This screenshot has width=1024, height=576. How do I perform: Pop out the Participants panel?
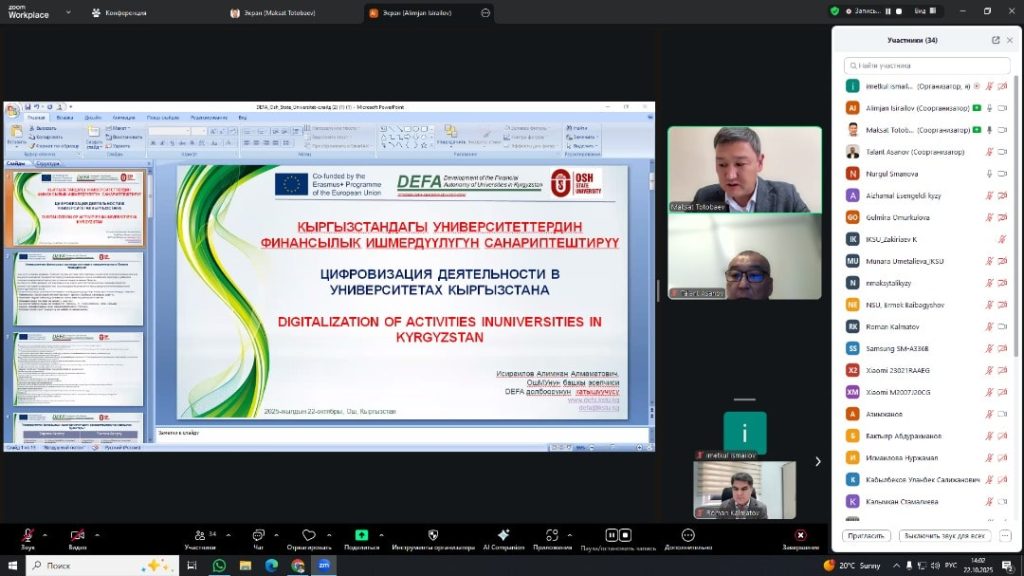click(995, 40)
